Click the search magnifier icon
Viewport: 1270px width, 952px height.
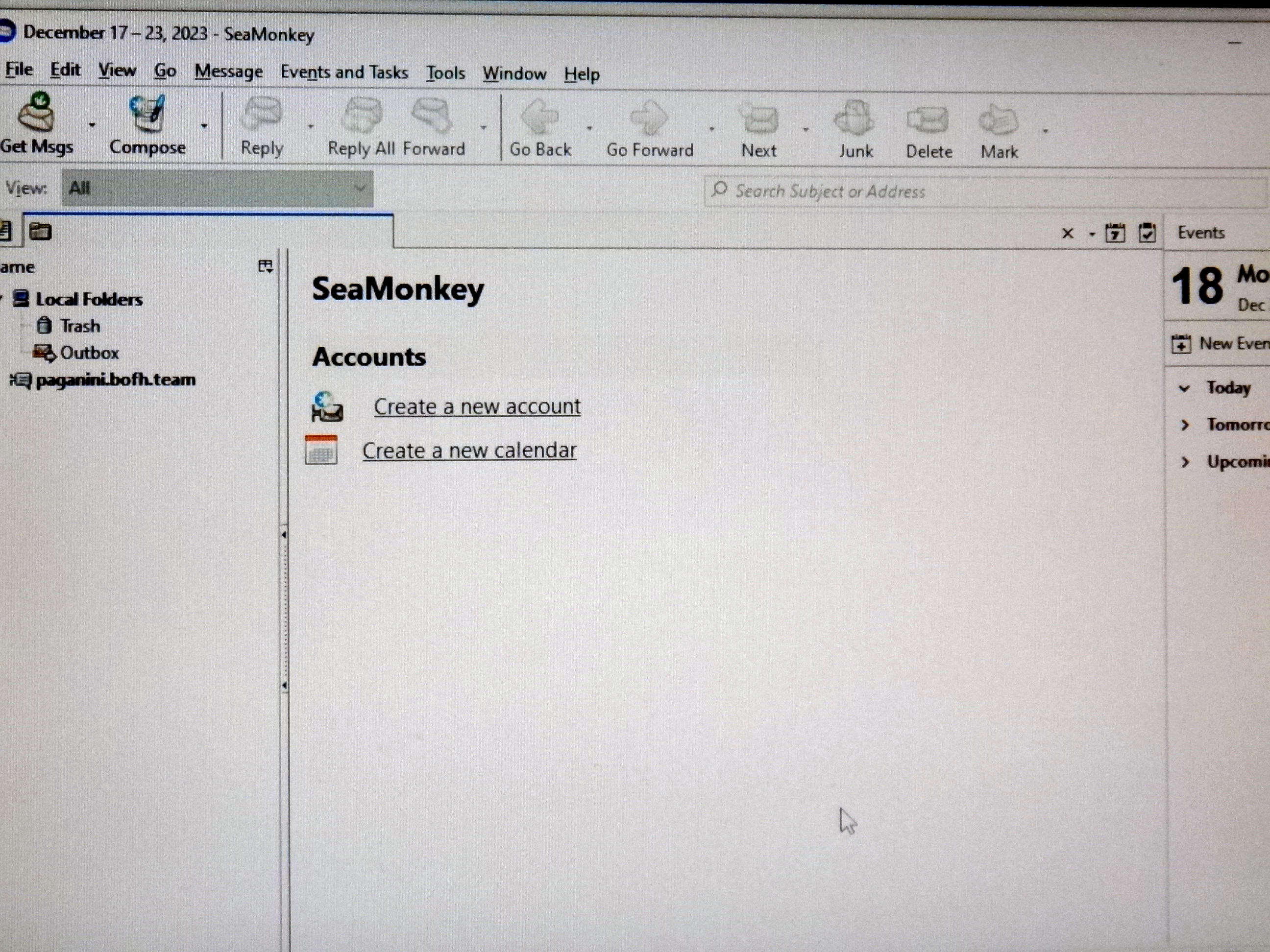point(719,190)
